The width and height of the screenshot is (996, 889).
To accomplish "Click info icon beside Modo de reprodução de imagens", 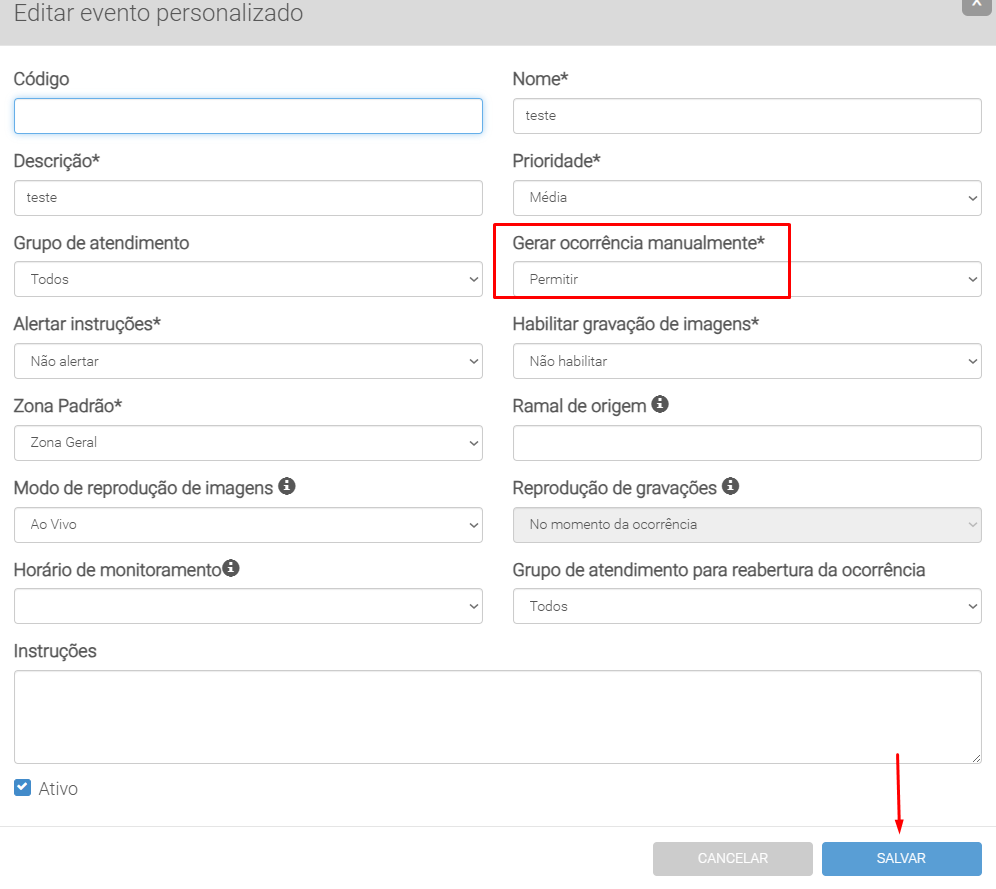I will (x=287, y=487).
